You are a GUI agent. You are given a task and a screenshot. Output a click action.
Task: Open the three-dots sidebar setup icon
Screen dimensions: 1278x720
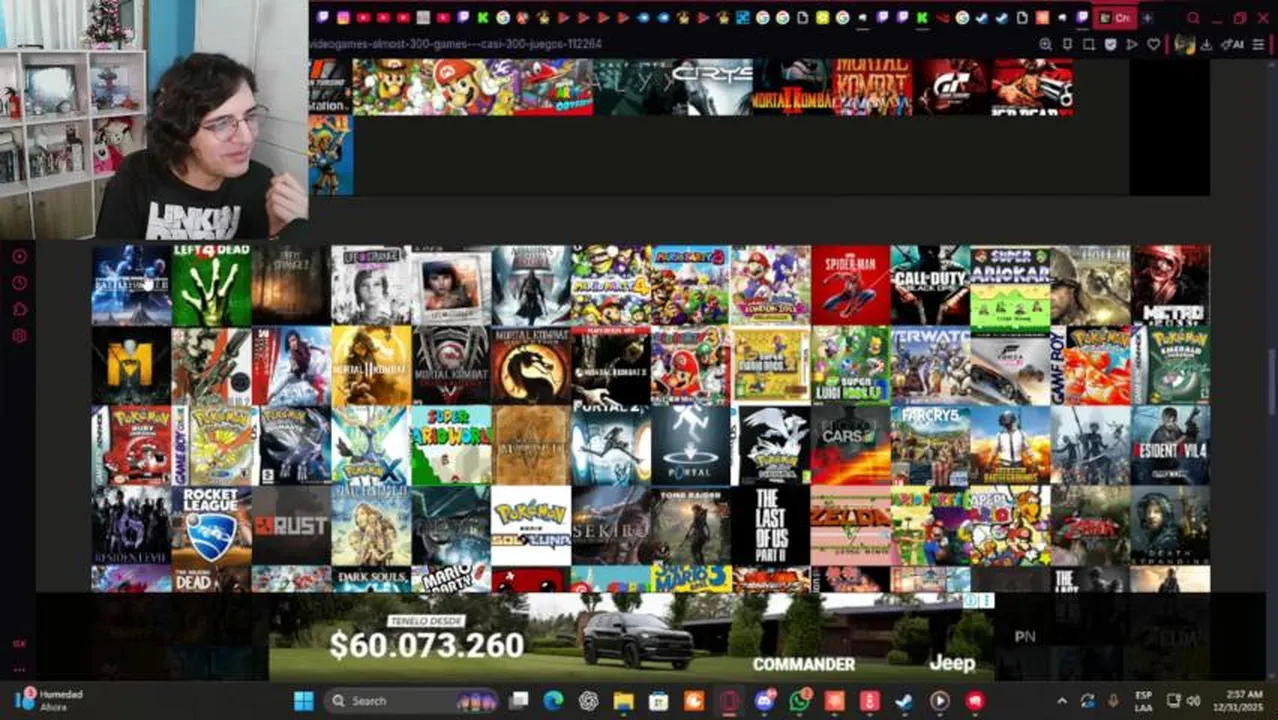click(19, 670)
